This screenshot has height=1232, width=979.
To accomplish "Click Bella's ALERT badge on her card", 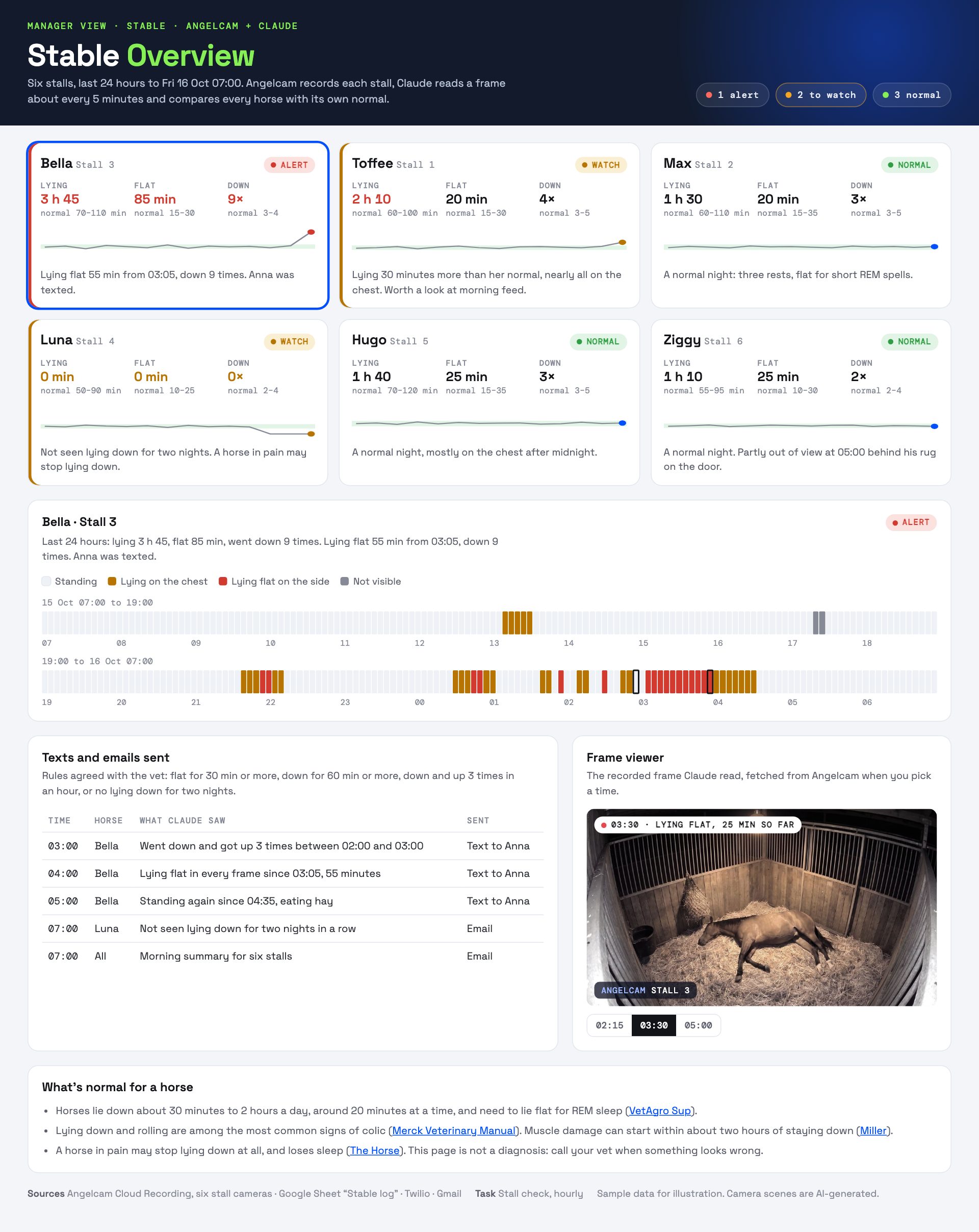I will [x=289, y=165].
